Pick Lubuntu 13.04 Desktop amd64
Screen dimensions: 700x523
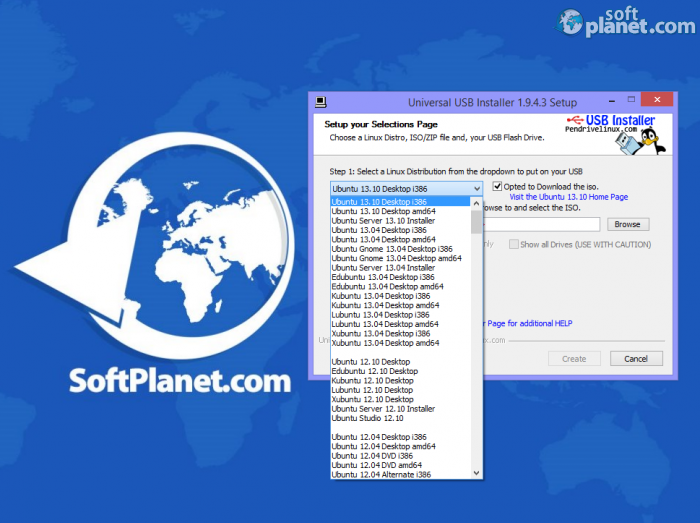point(400,324)
